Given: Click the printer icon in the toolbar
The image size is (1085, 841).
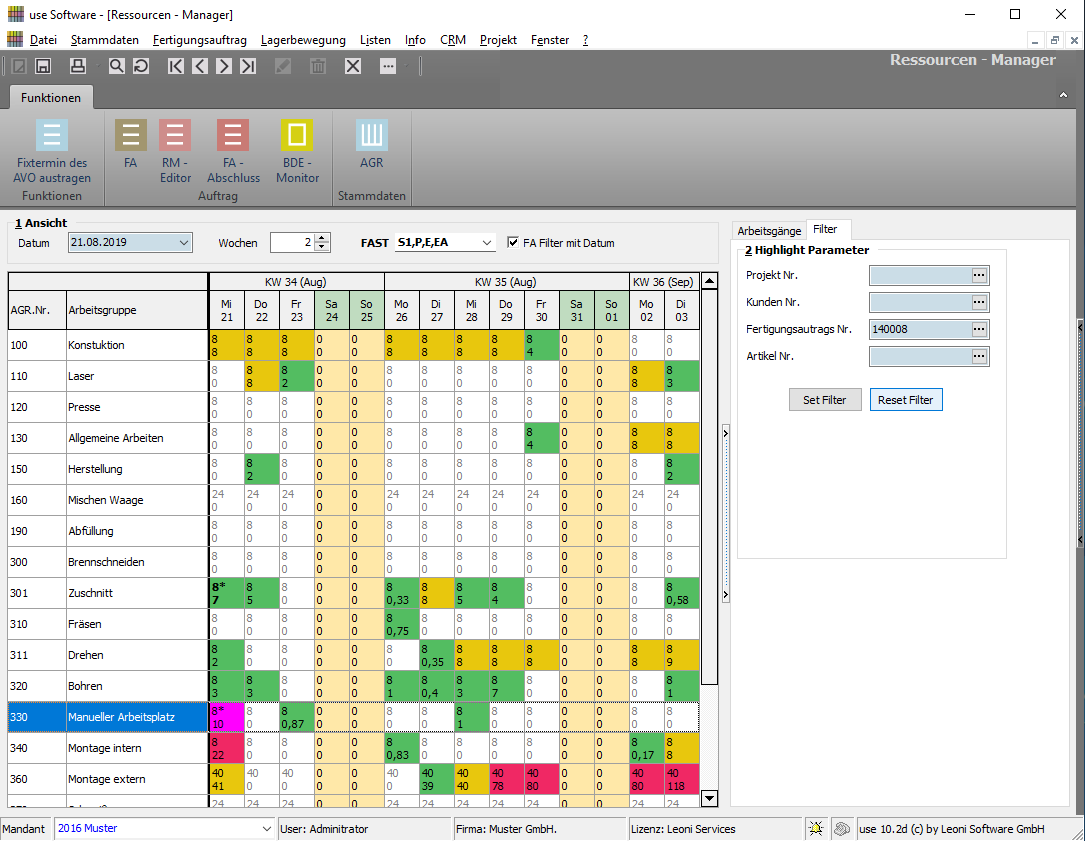Looking at the screenshot, I should [78, 66].
